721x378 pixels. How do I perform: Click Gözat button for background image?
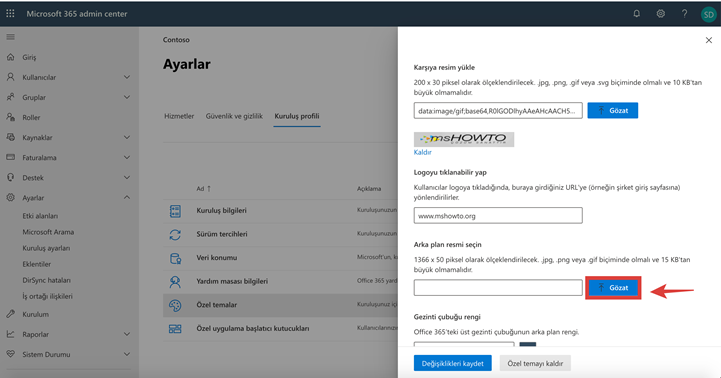pyautogui.click(x=612, y=288)
